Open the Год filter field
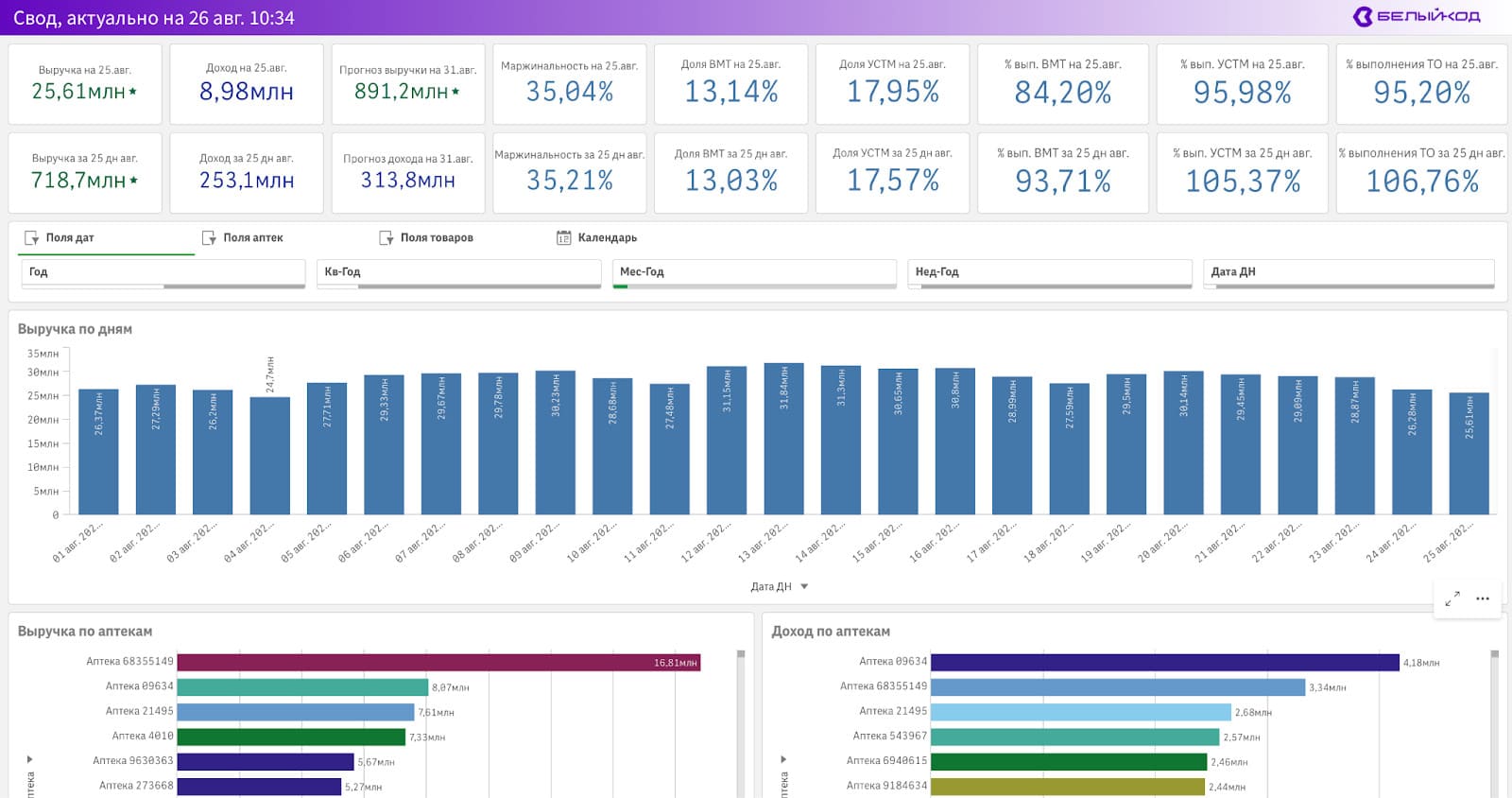This screenshot has height=798, width=1512. (x=163, y=273)
